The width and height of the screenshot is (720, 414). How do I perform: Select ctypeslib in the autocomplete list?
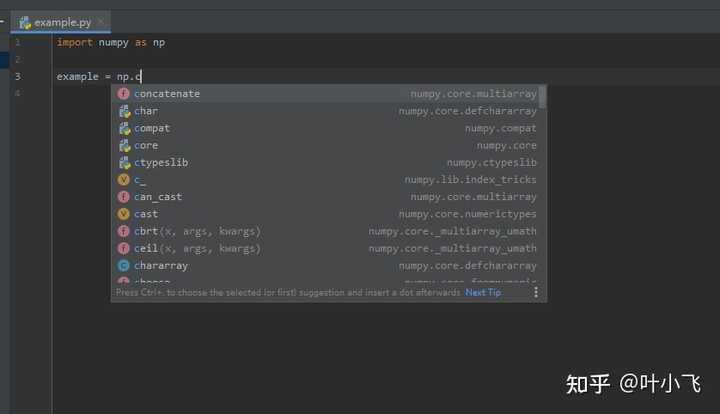coord(161,162)
